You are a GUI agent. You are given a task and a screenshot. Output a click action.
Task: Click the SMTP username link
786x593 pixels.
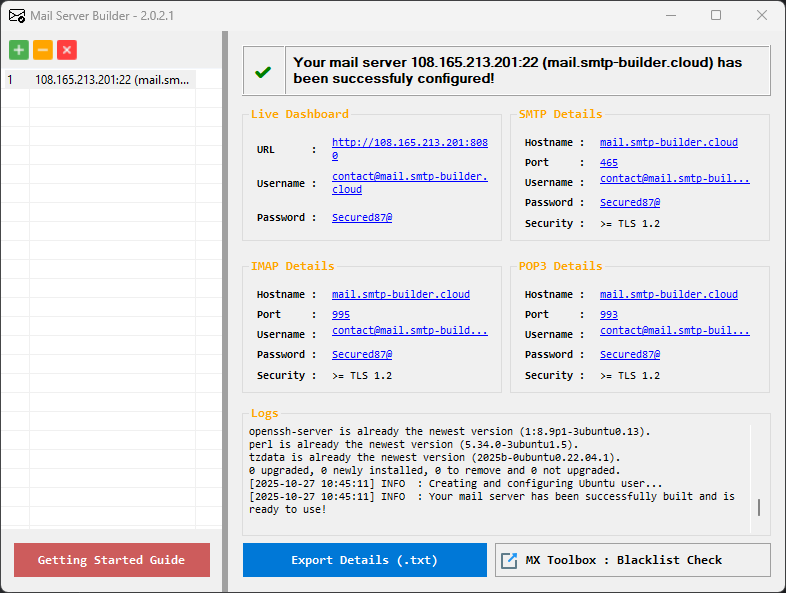point(675,178)
